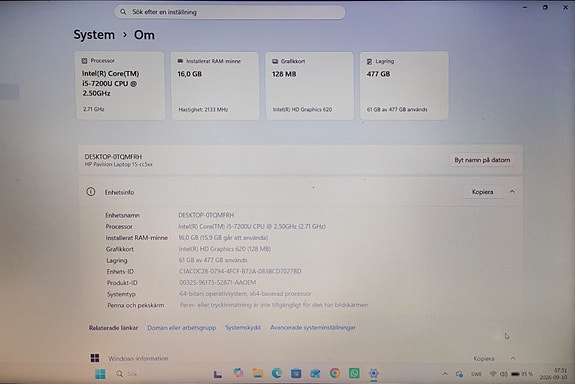Viewport: 575px width, 384px height.
Task: Click Byt namn på datorn button
Action: click(x=482, y=160)
